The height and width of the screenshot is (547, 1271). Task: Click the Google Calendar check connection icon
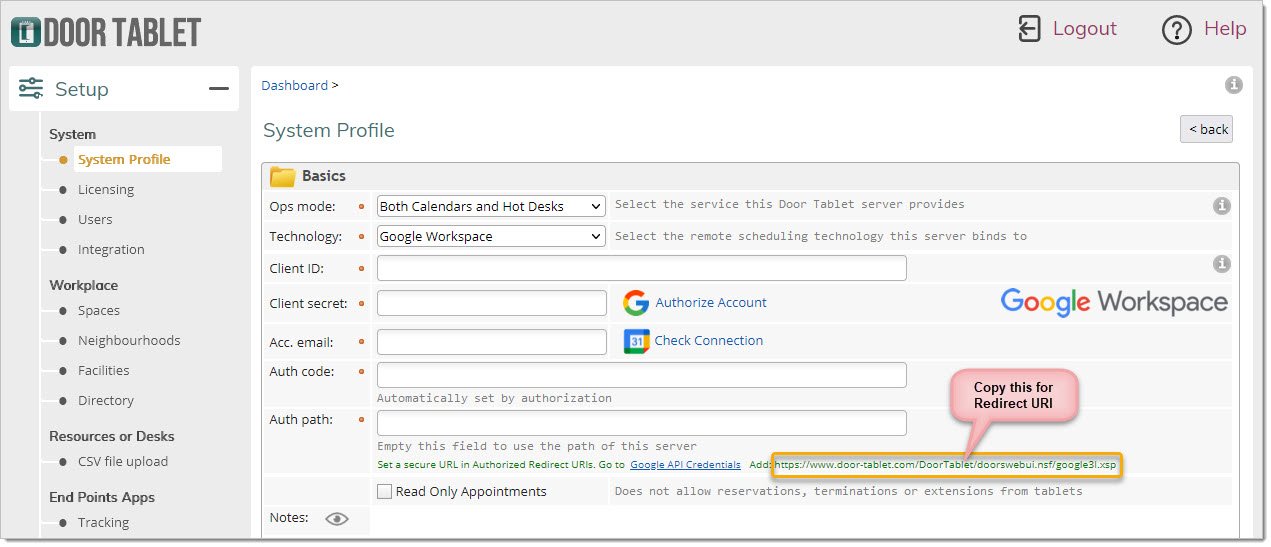637,342
